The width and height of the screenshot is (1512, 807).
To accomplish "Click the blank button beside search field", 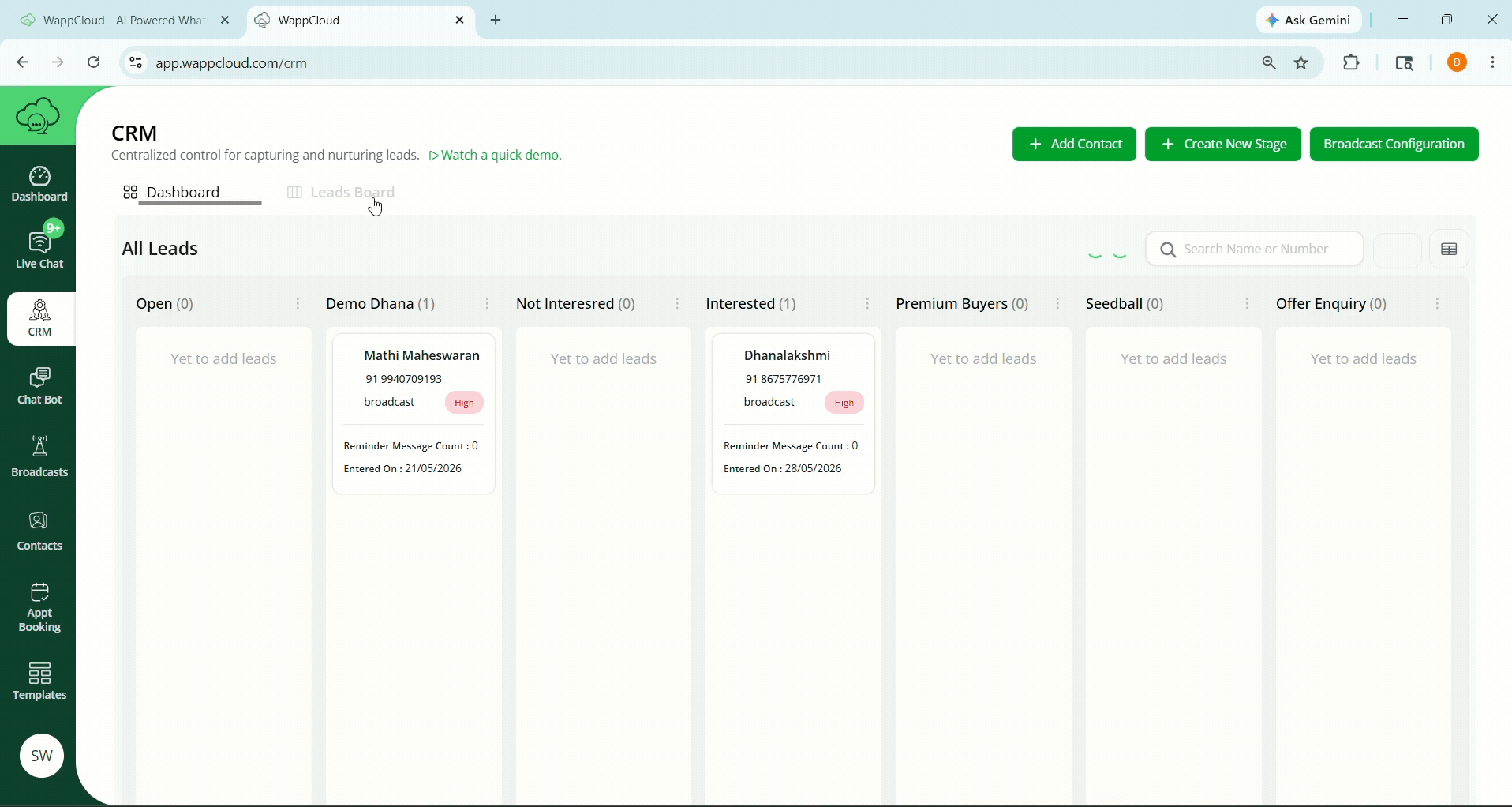I will point(1398,251).
